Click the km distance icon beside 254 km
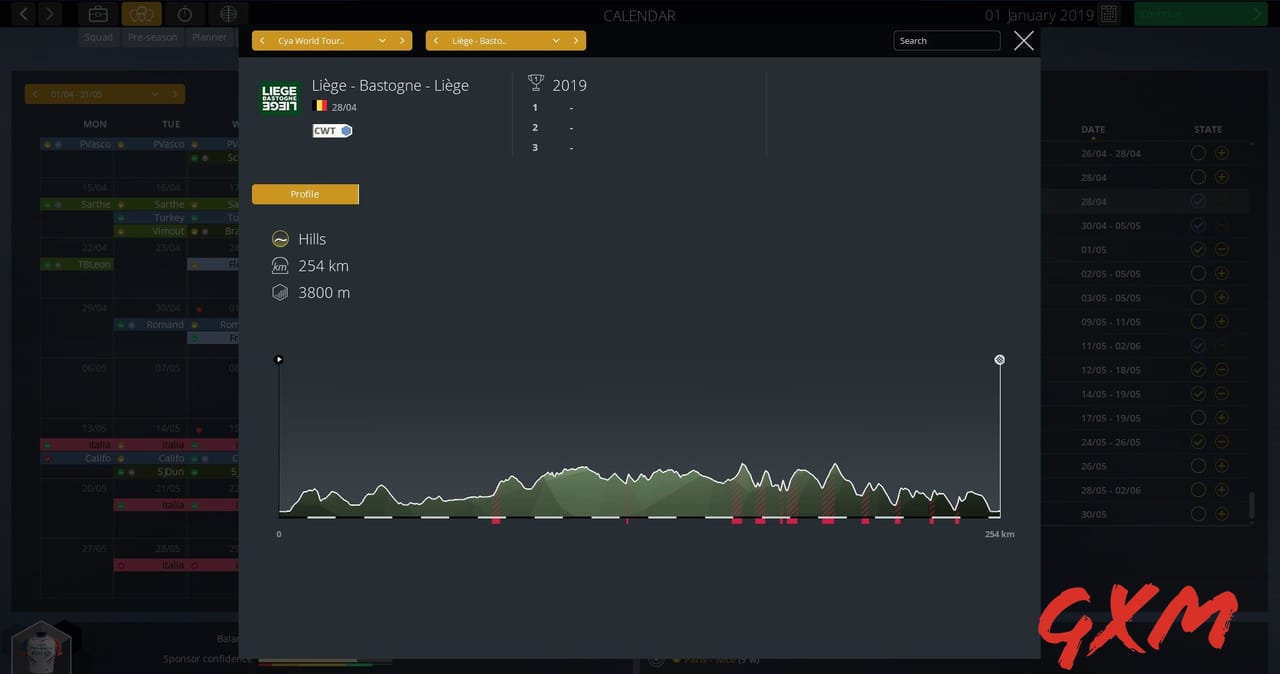Viewport: 1280px width, 674px height. (x=280, y=266)
